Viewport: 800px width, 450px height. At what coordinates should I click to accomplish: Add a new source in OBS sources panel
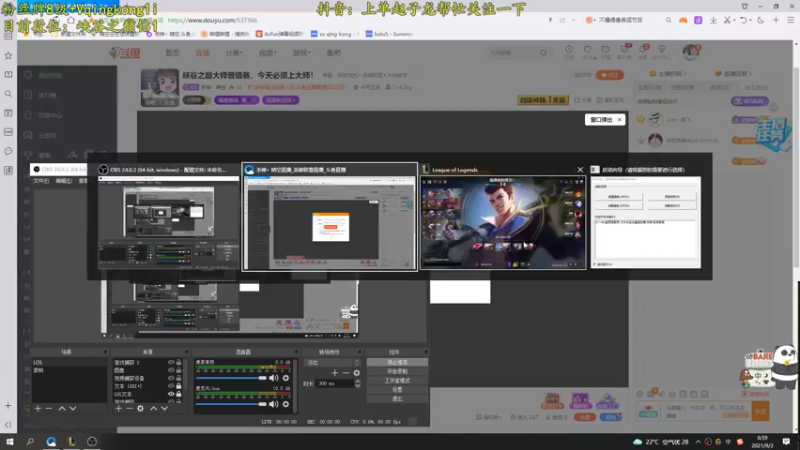tap(118, 408)
